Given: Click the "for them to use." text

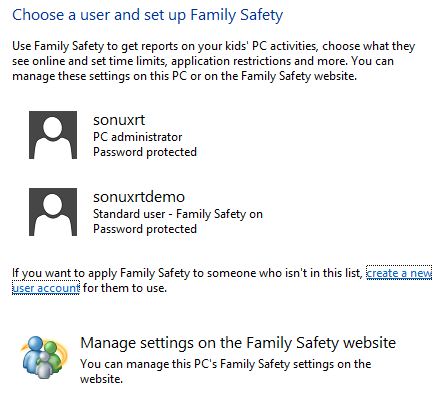Looking at the screenshot, I should 125,288.
